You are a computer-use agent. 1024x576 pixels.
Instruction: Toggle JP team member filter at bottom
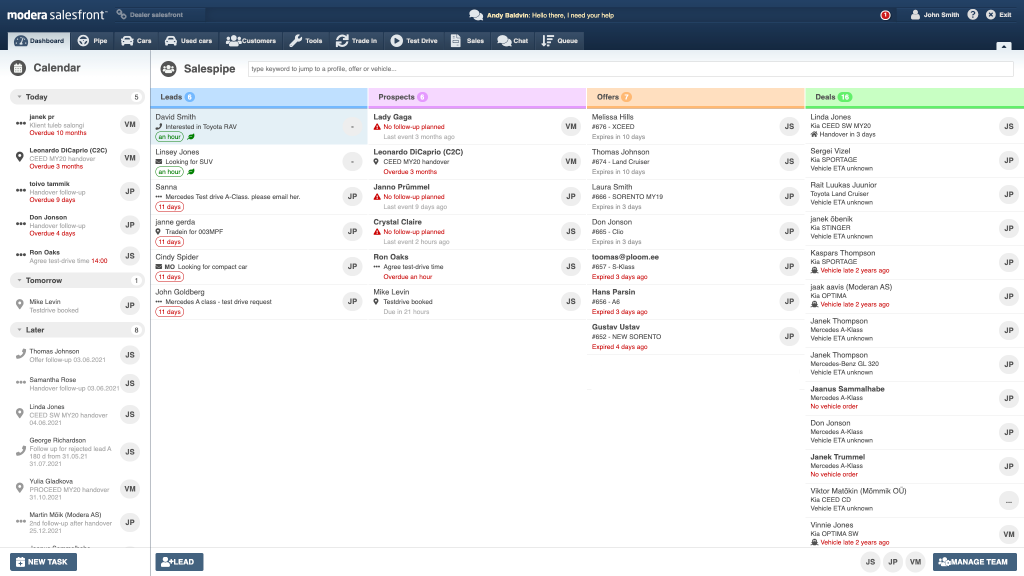pos(893,562)
